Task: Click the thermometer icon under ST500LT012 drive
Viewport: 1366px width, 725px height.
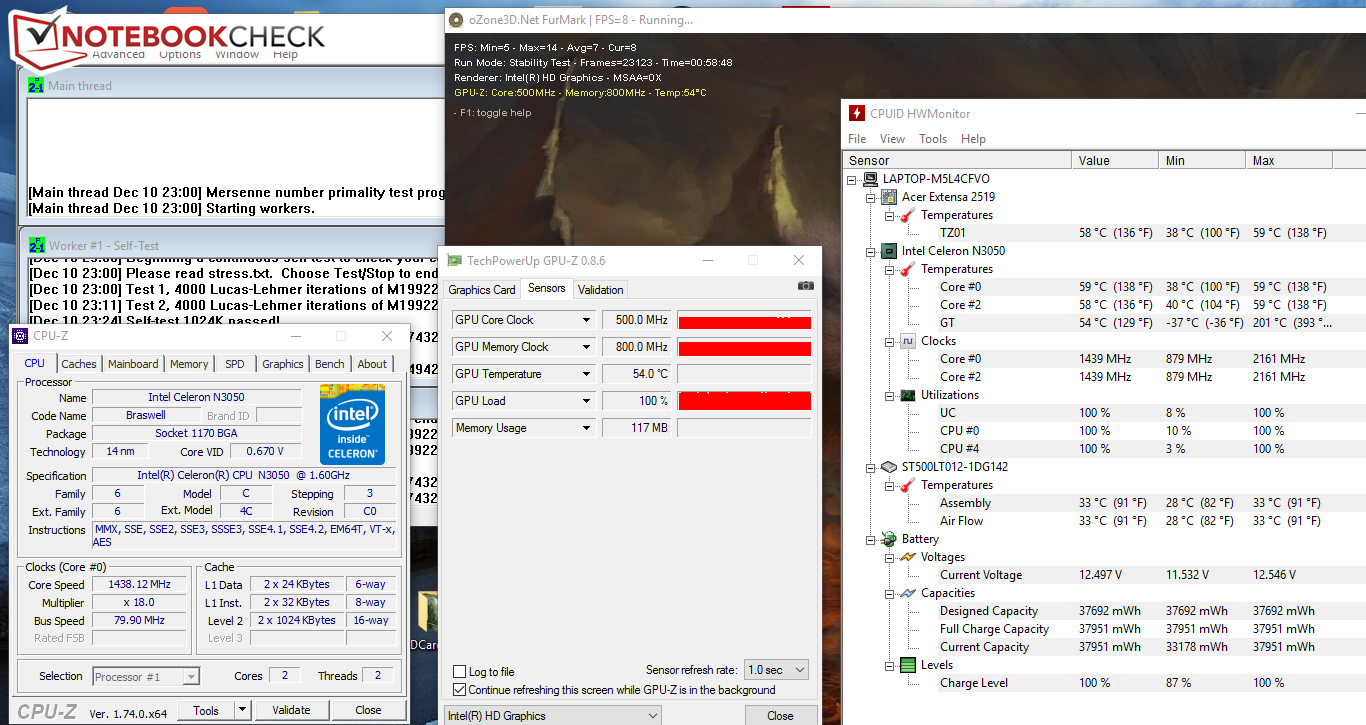Action: point(907,485)
